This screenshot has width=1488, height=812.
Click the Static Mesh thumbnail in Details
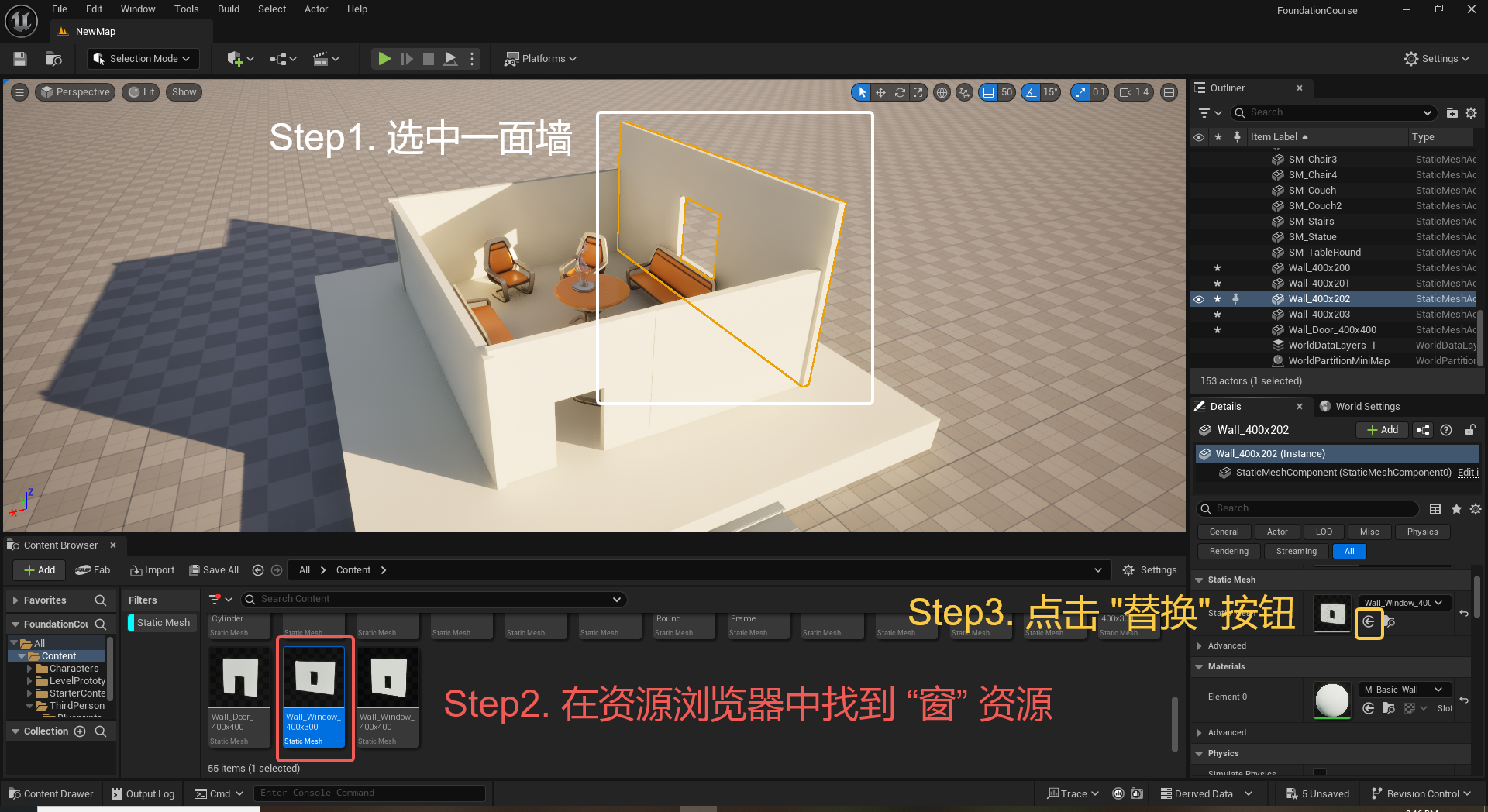point(1332,614)
